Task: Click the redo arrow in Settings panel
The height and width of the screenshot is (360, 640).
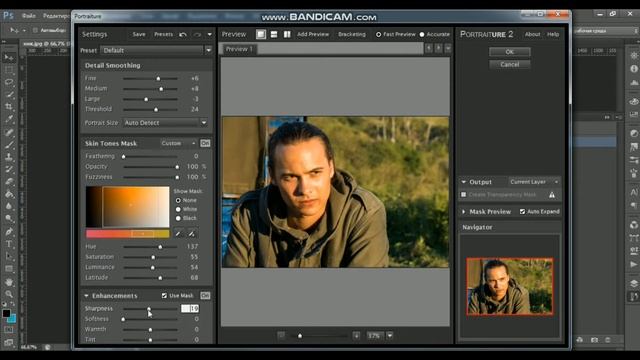Action: coord(198,34)
